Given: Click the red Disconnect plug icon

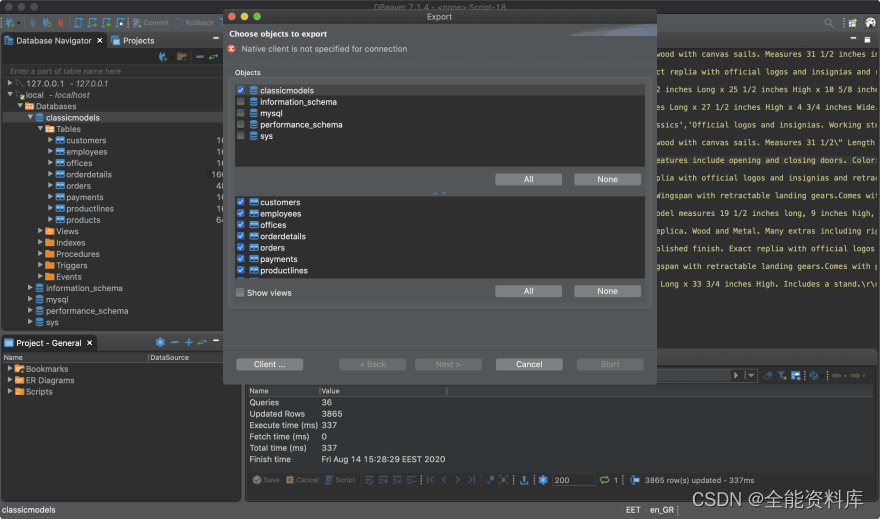Looking at the screenshot, I should click(60, 23).
